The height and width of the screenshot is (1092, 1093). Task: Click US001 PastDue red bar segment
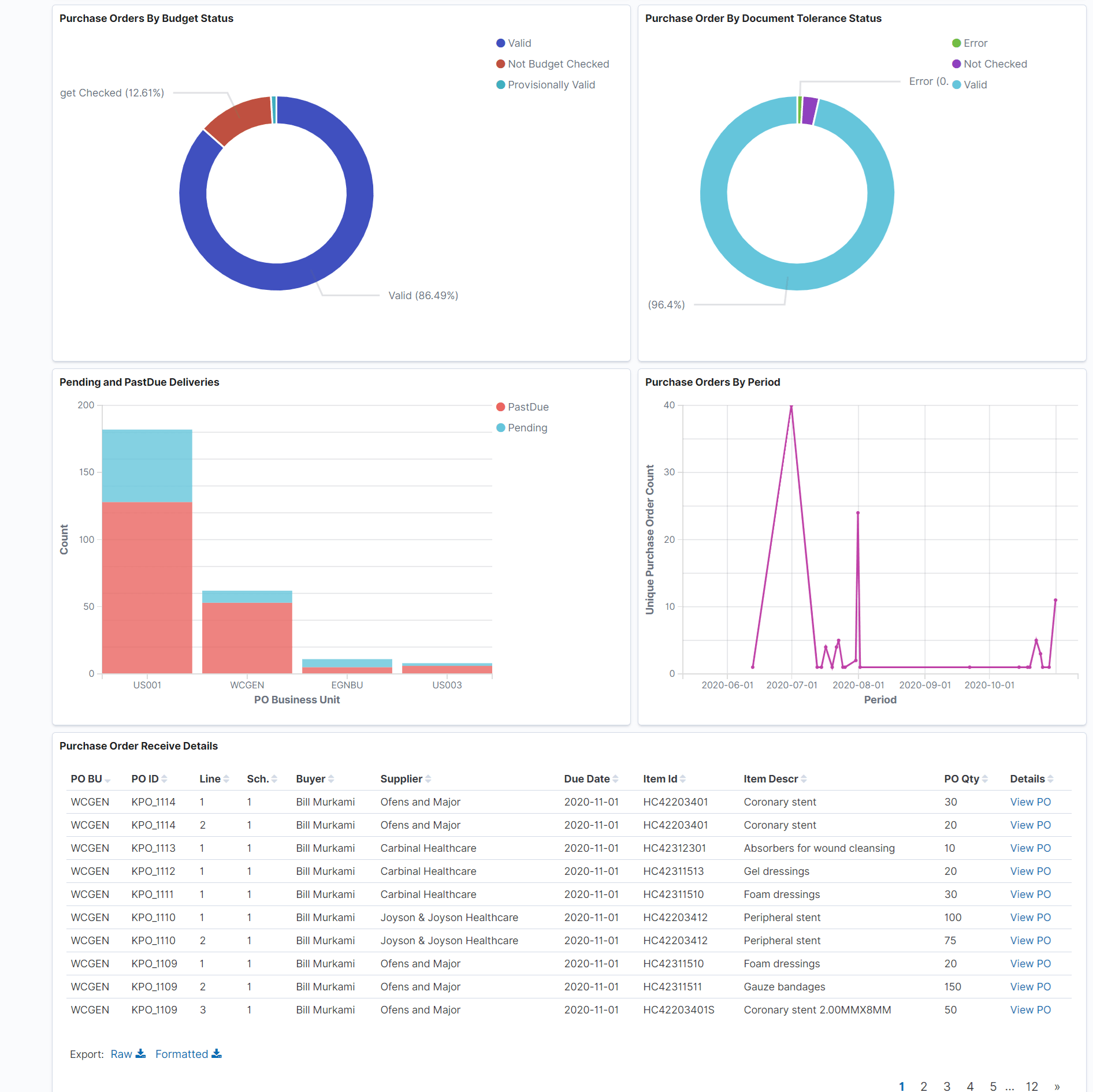pos(147,588)
